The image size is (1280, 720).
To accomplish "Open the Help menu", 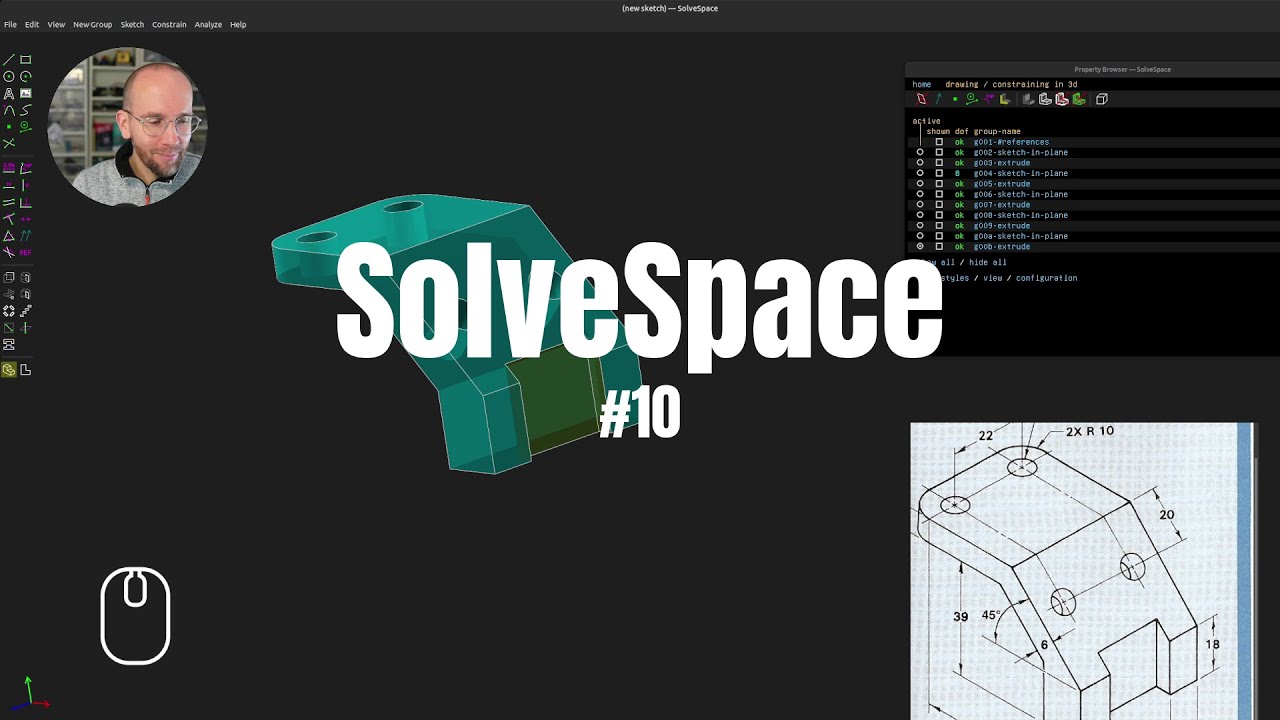I will [238, 24].
